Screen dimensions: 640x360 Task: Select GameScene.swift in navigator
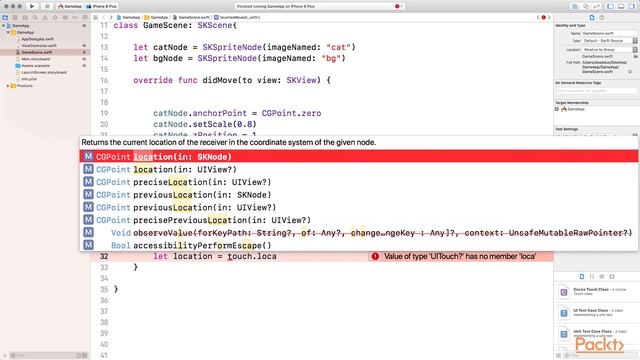pos(45,52)
